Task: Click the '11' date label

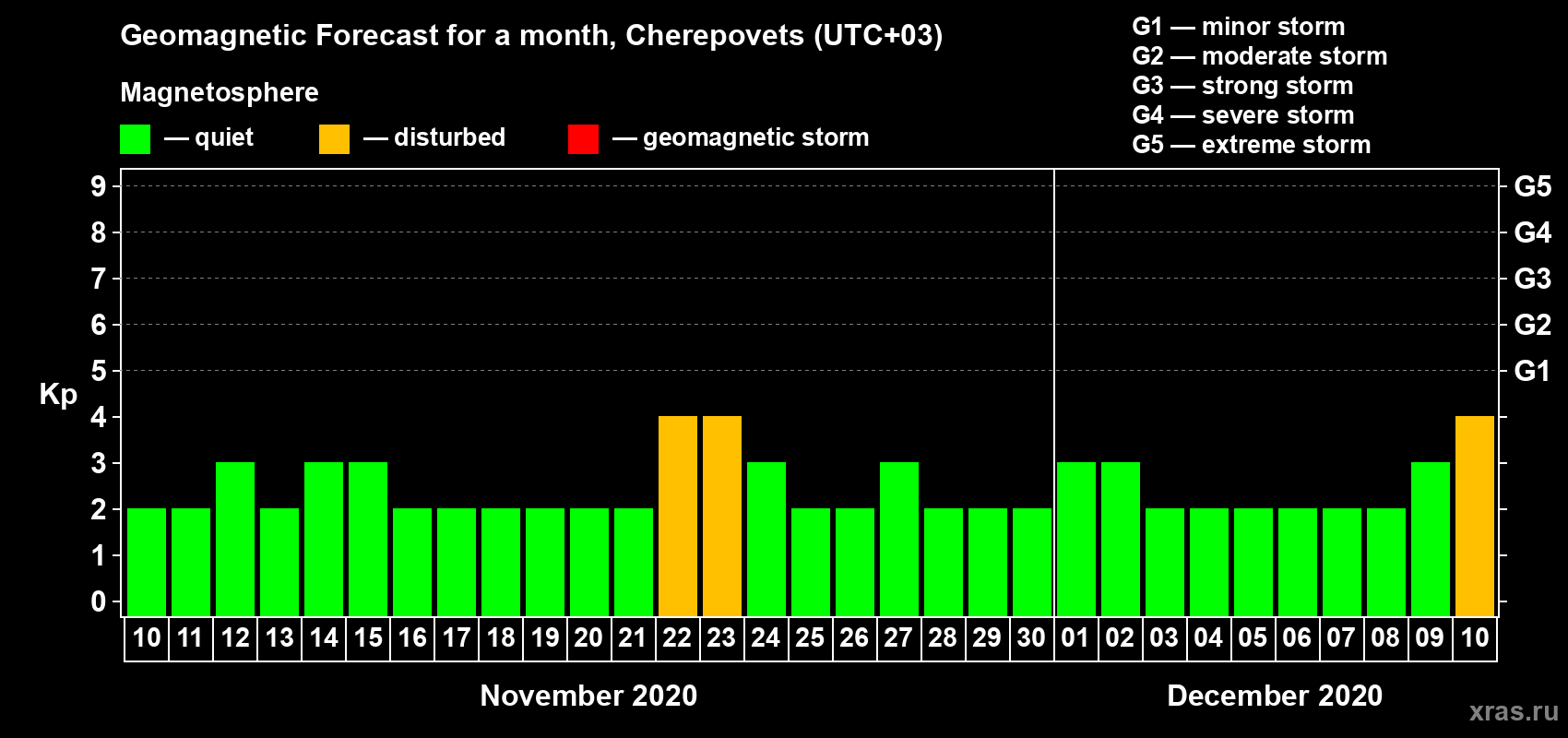Action: [190, 638]
